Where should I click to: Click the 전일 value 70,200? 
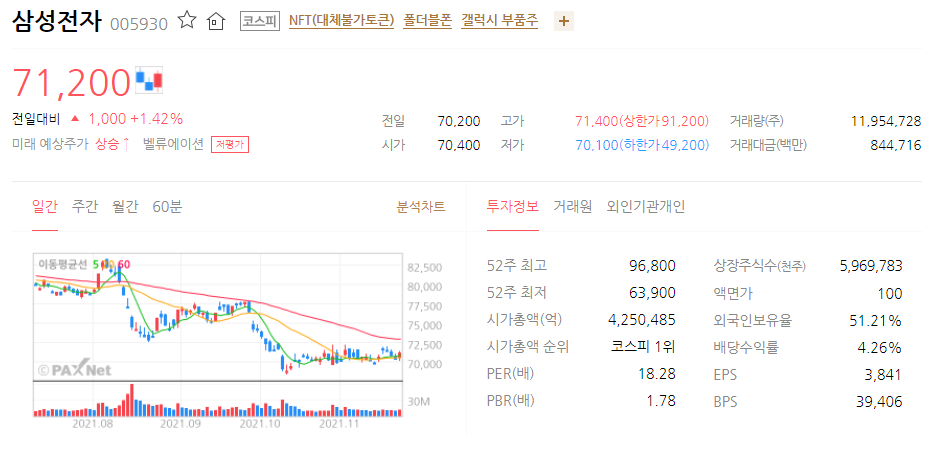(x=459, y=121)
